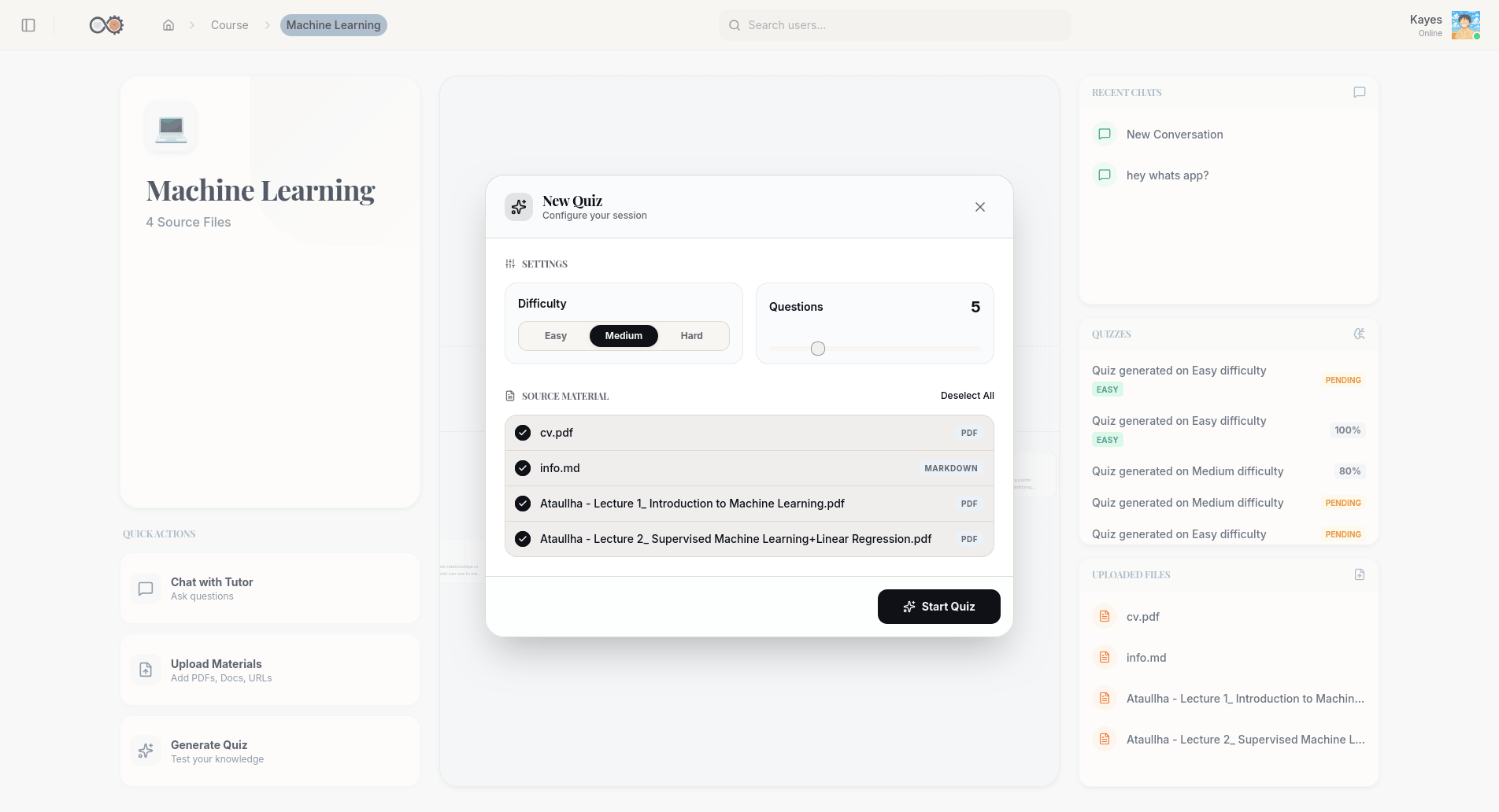Select Easy difficulty
Image resolution: width=1499 pixels, height=812 pixels.
556,336
